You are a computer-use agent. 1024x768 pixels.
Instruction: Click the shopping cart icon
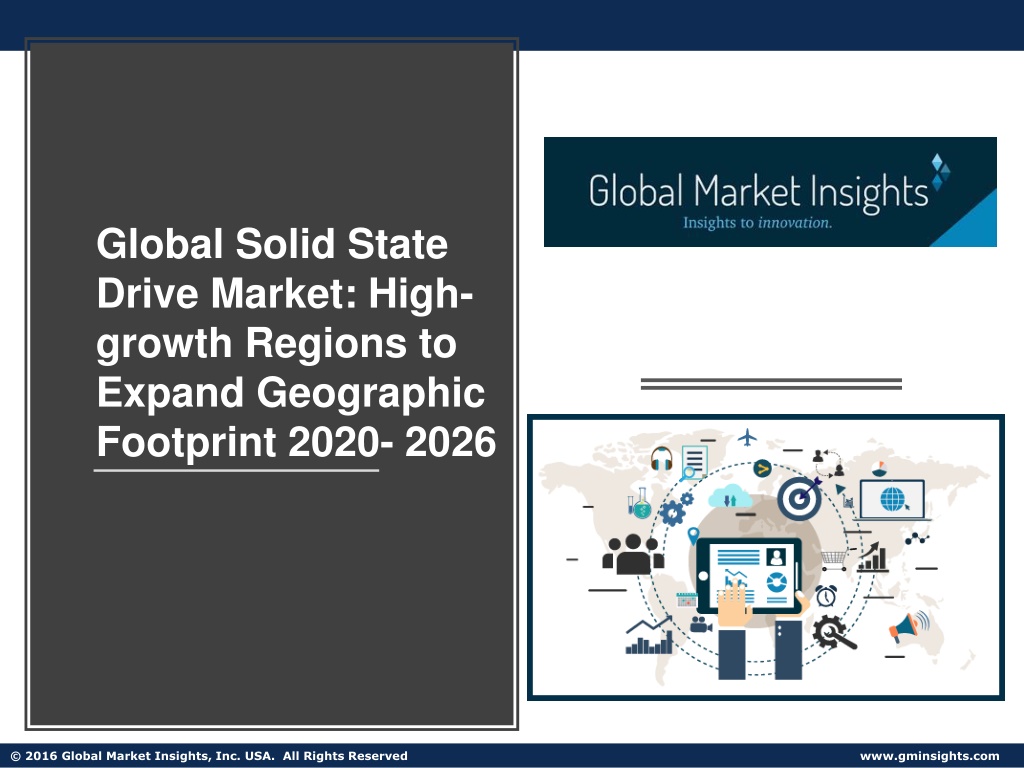click(x=834, y=560)
